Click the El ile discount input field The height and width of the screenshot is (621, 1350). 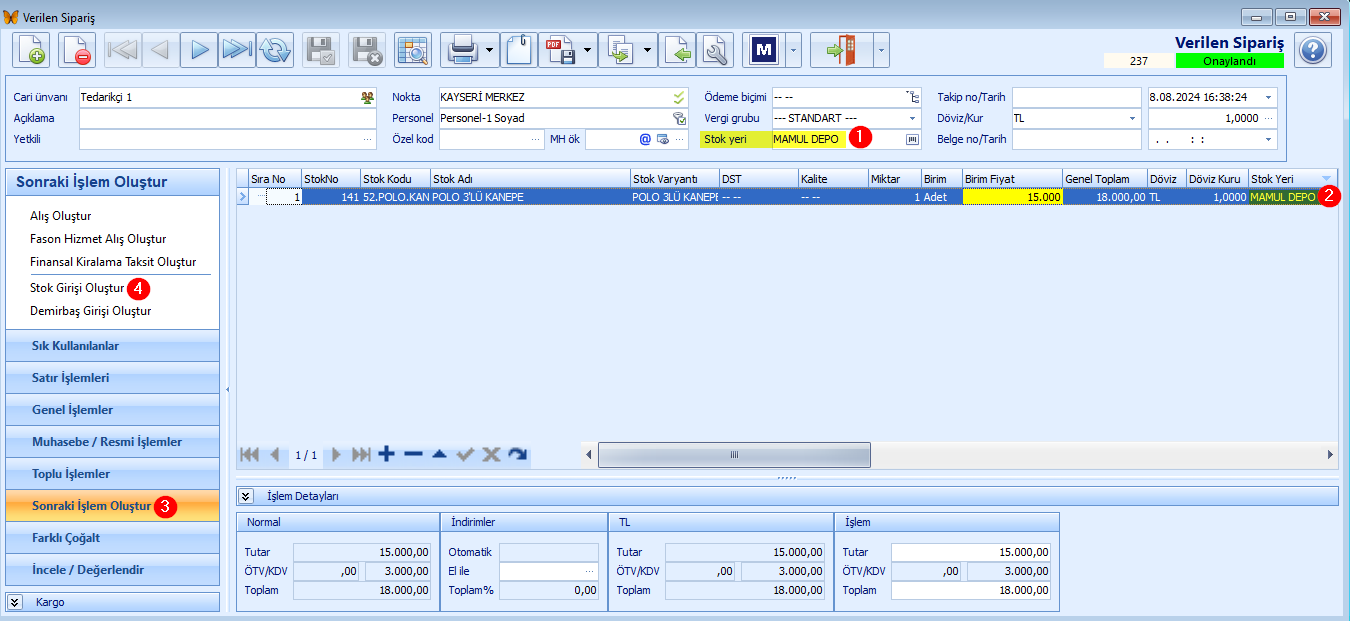[548, 571]
